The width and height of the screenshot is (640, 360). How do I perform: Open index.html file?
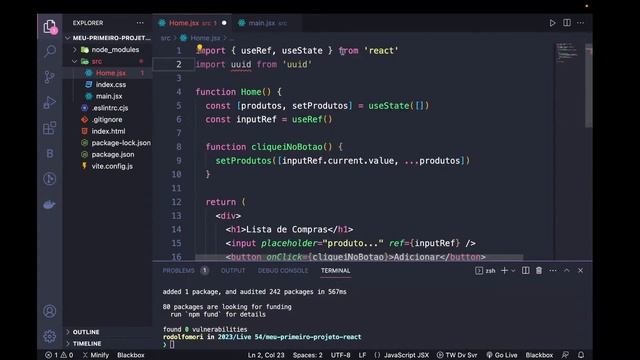tap(108, 131)
